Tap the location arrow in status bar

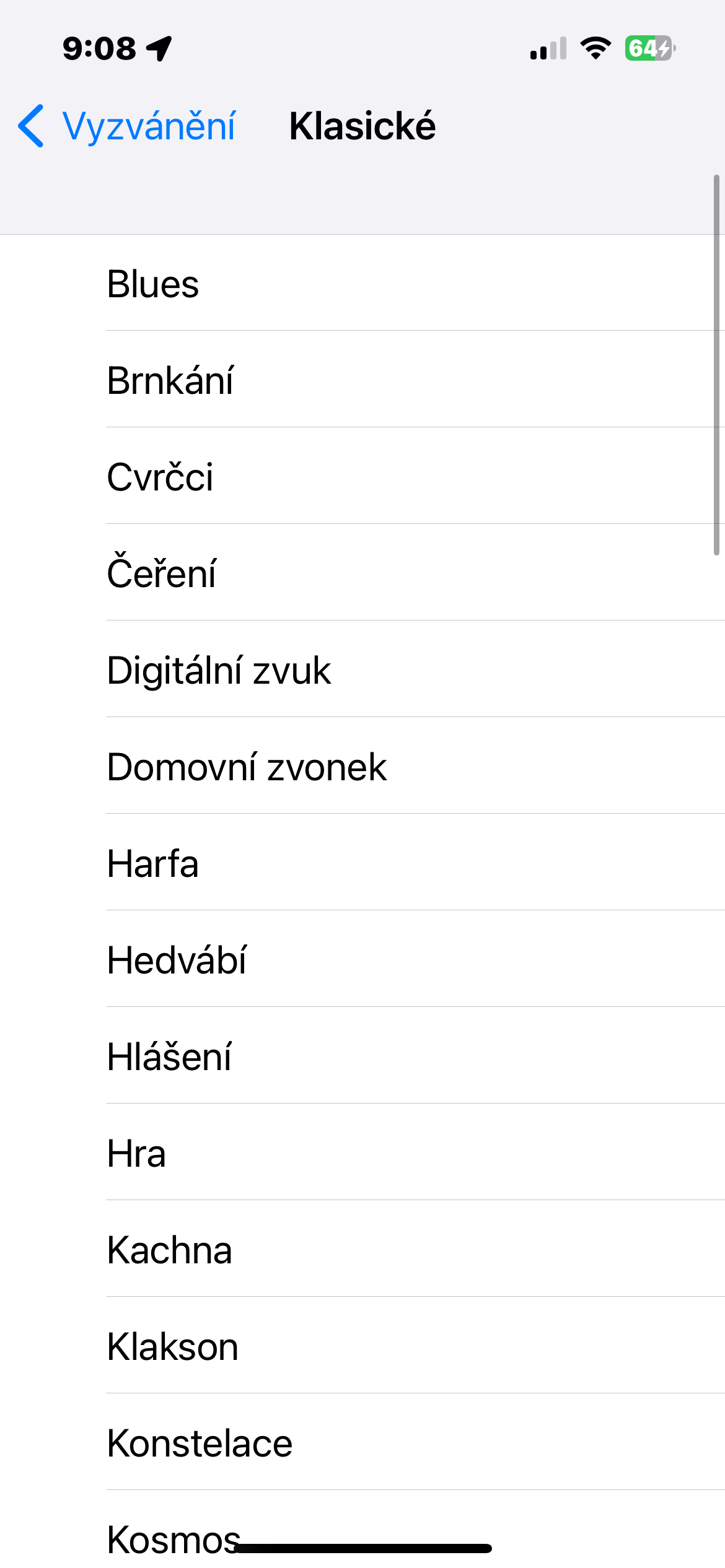click(159, 48)
